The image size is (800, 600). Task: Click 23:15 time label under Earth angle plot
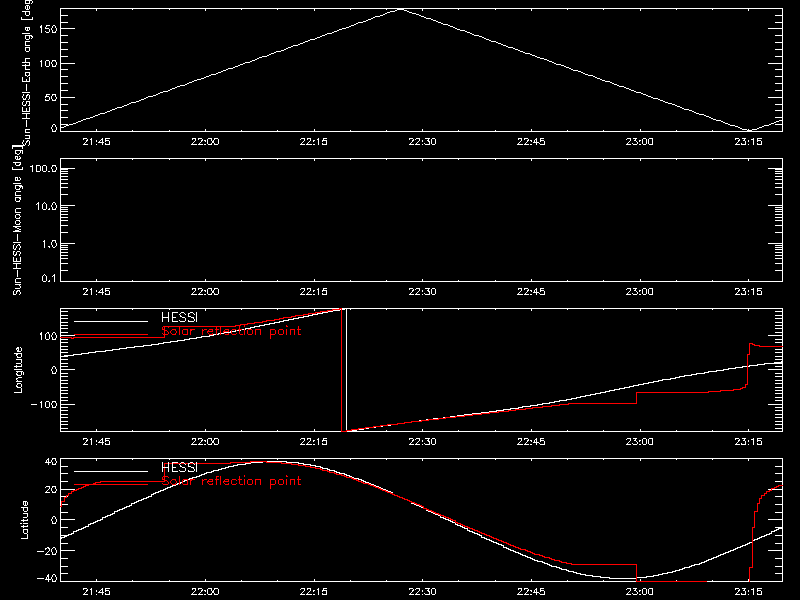click(x=748, y=142)
